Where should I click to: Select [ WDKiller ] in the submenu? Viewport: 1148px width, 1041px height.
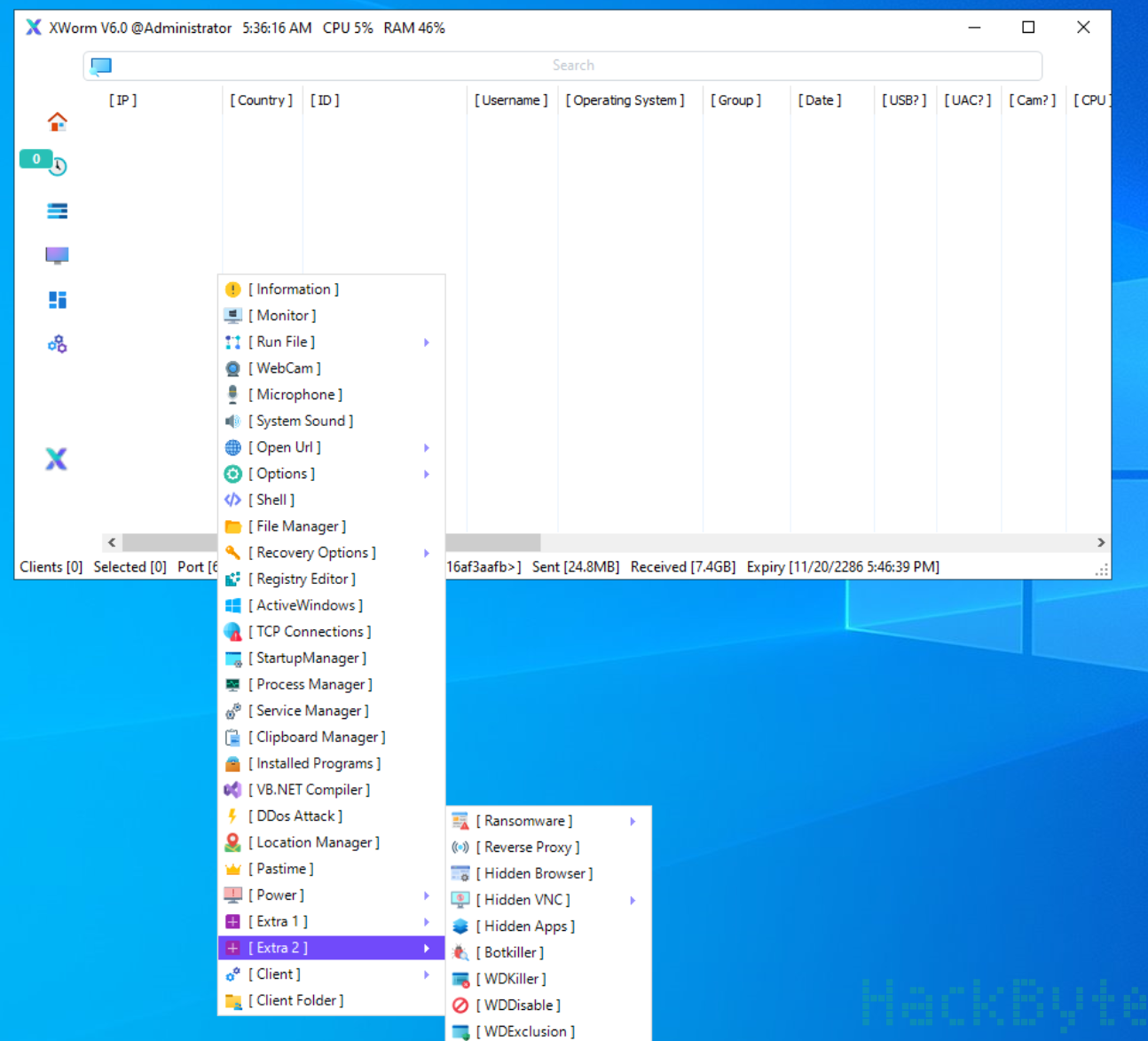pos(548,979)
